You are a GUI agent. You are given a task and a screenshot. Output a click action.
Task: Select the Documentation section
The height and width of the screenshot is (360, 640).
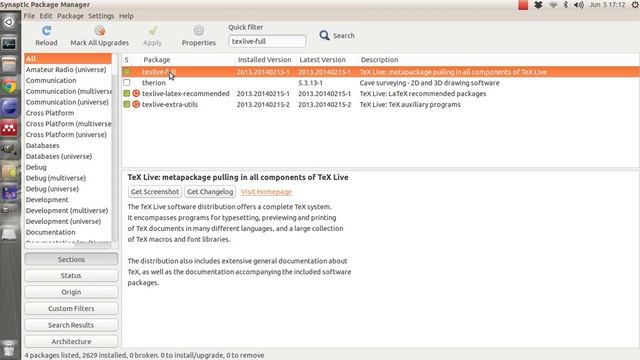tap(68, 232)
